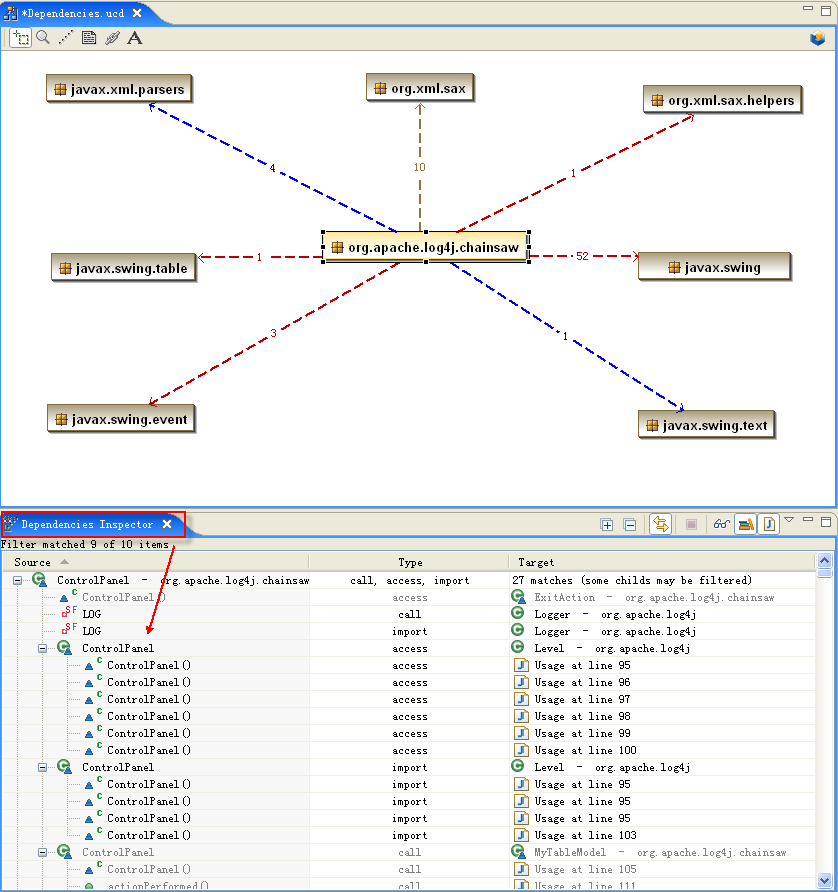This screenshot has width=838, height=892.
Task: Select the javax.swing package node
Action: coord(715,267)
